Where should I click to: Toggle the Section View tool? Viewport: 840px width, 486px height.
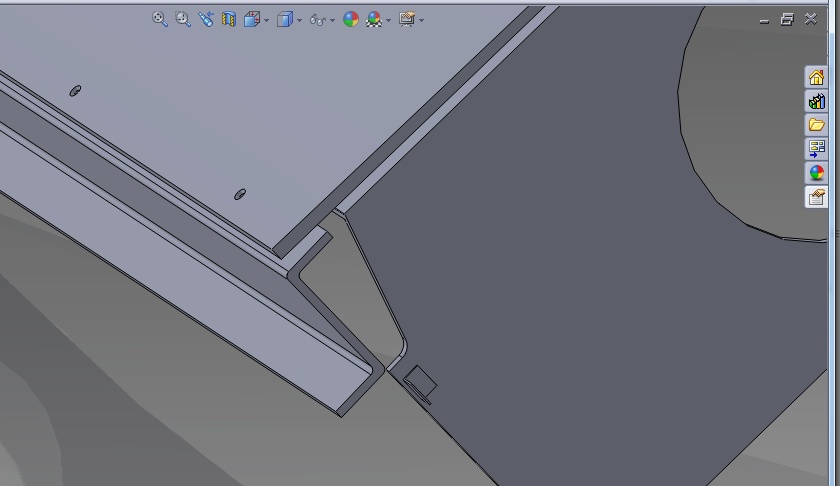point(229,19)
